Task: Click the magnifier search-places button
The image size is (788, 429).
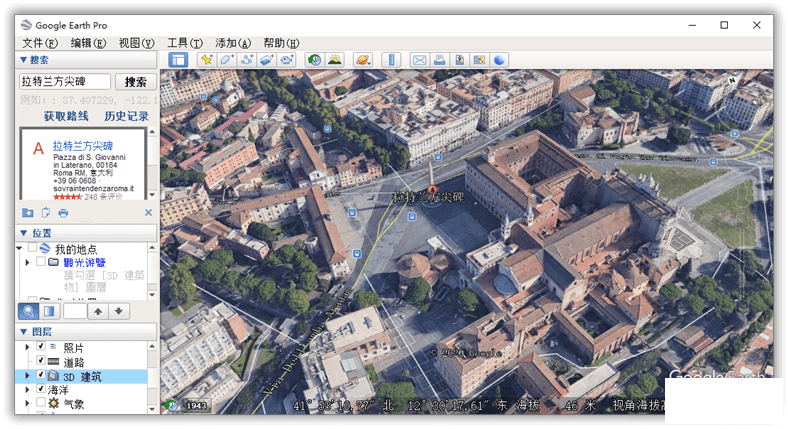Action: tap(29, 311)
